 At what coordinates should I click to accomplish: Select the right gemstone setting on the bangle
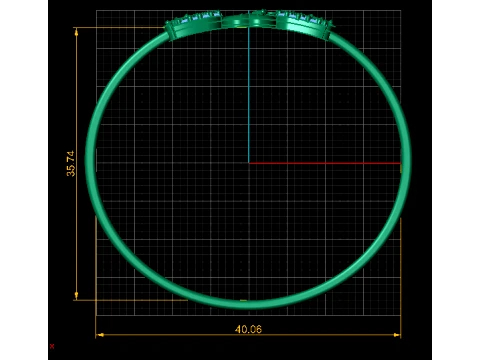point(304,24)
